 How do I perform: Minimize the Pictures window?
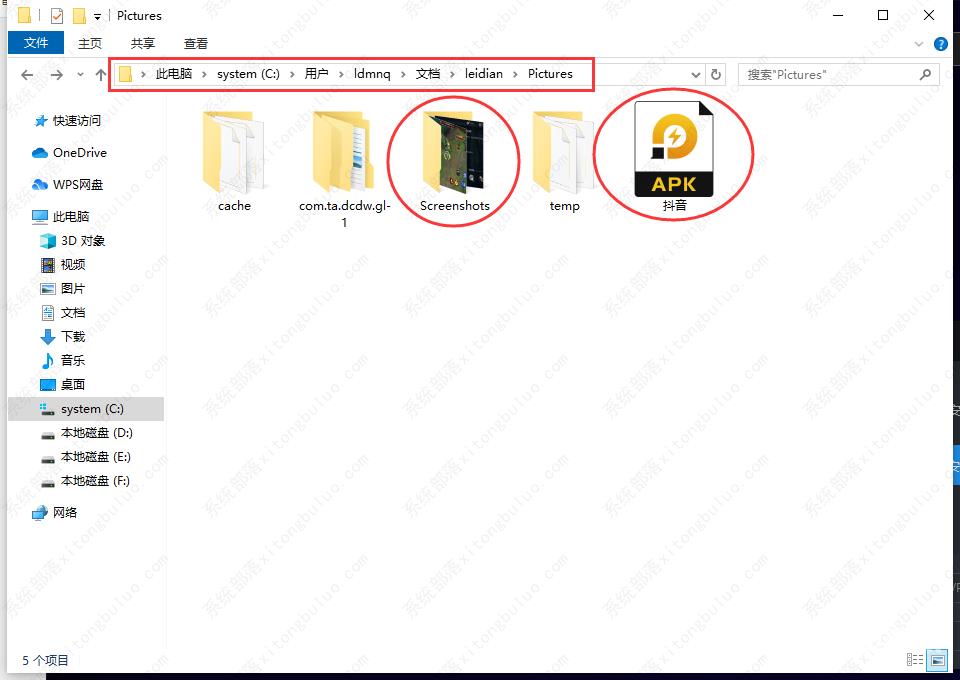tap(838, 15)
